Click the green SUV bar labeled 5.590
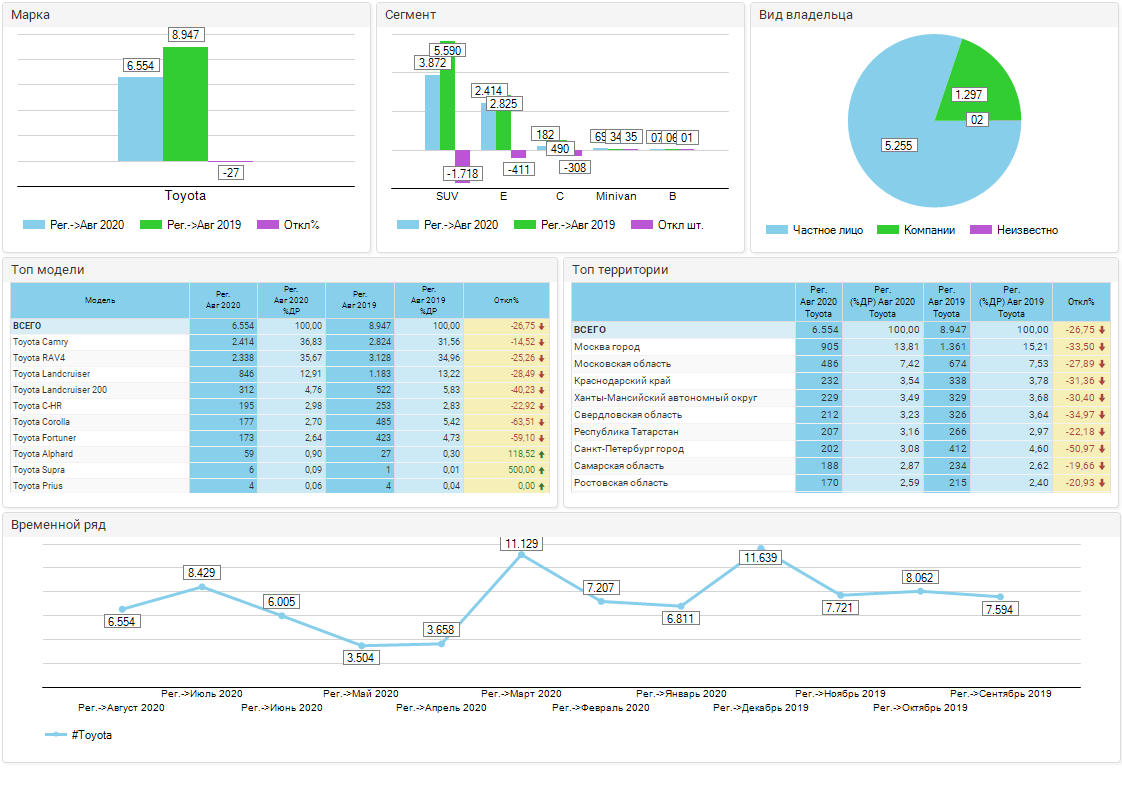The height and width of the screenshot is (793, 1122). [x=447, y=96]
